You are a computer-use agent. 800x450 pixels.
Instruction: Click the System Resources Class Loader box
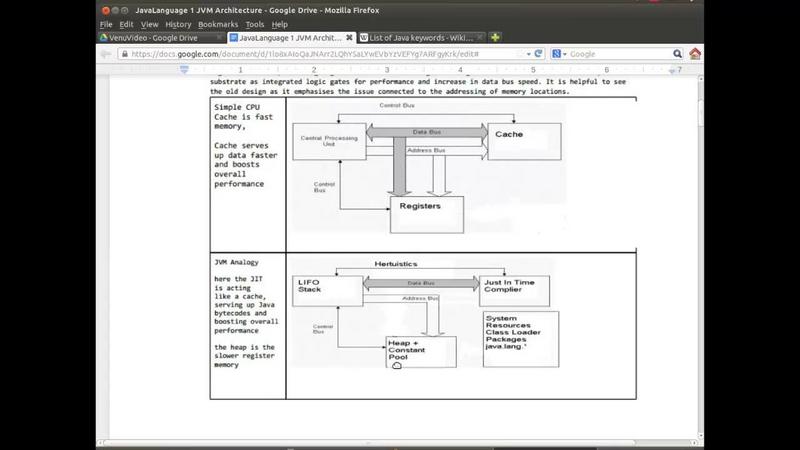521,339
